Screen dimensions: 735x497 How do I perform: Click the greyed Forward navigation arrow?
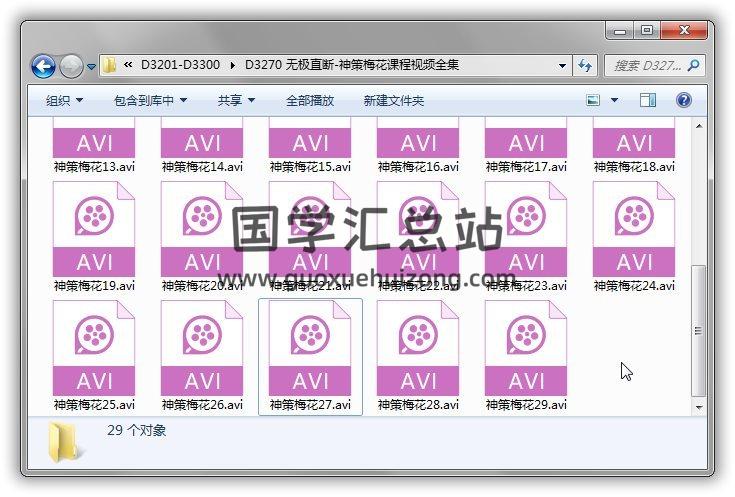click(71, 66)
